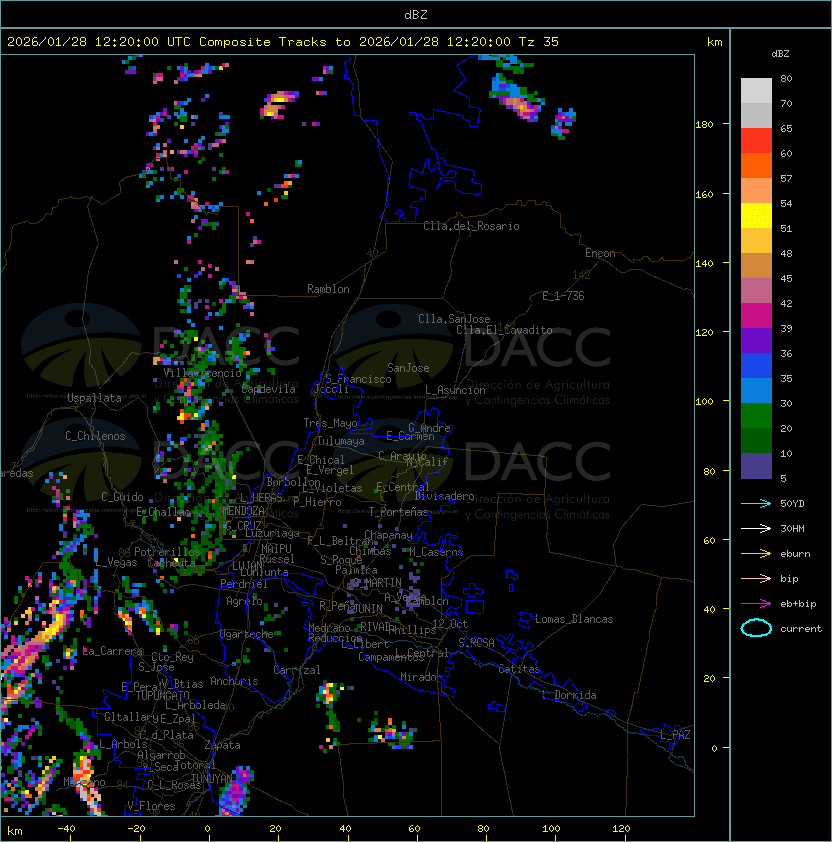Screen dimensions: 832x842
Task: Click the 'Uspallata' place label
Action: (94, 398)
